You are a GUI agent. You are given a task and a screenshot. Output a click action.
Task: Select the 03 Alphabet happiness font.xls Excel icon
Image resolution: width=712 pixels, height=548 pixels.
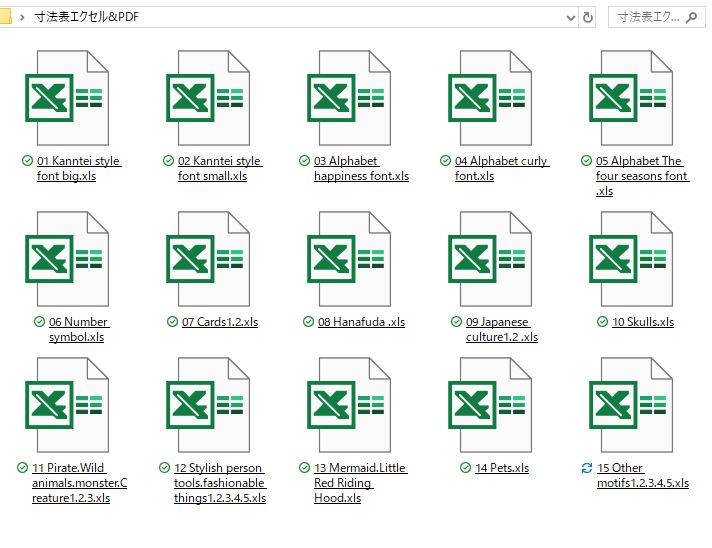click(x=349, y=98)
